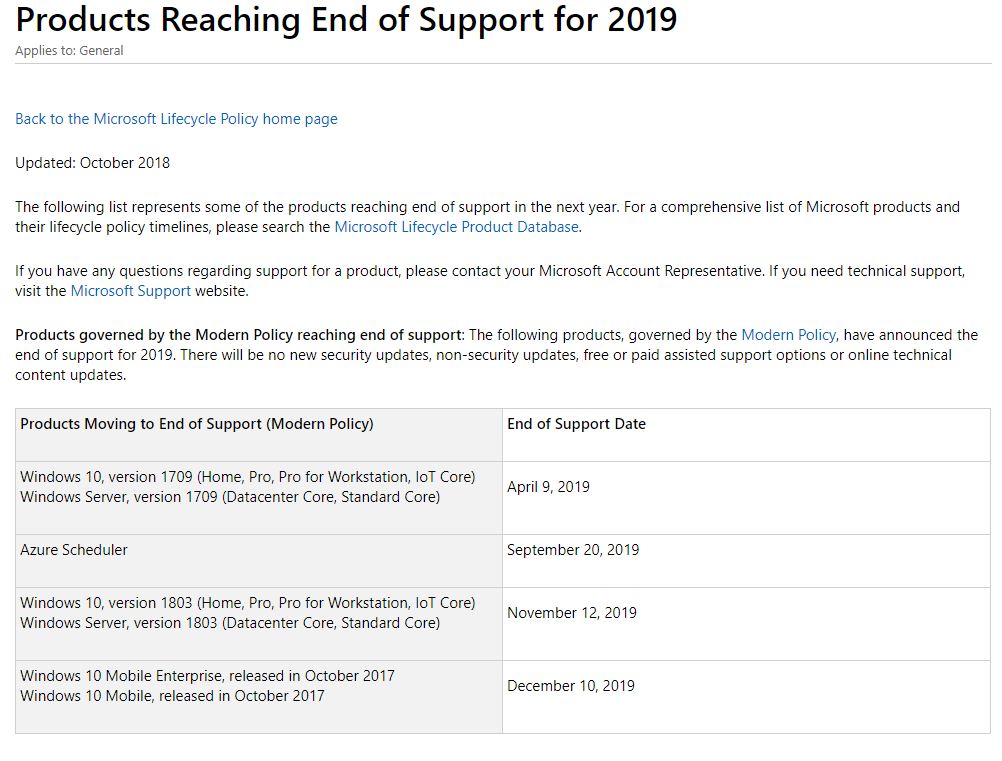Select the Products Moving to End of Support header
1002x761 pixels.
197,424
